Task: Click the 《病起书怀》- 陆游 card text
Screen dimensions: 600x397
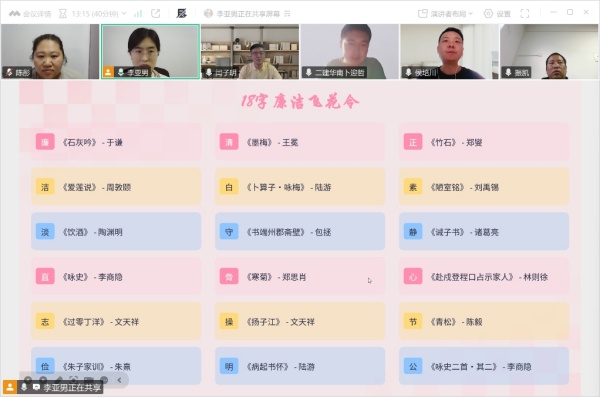Action: pyautogui.click(x=280, y=366)
